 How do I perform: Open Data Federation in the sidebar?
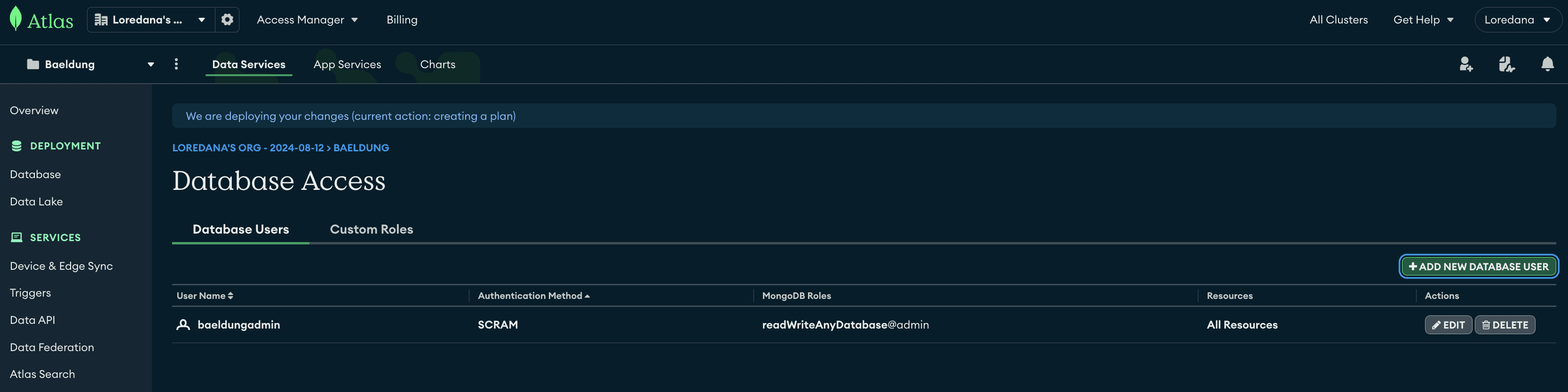tap(52, 347)
